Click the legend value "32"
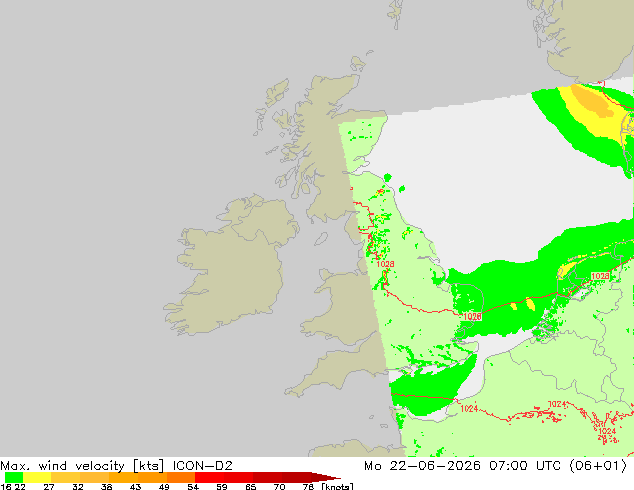The height and width of the screenshot is (490, 634). click(x=78, y=487)
